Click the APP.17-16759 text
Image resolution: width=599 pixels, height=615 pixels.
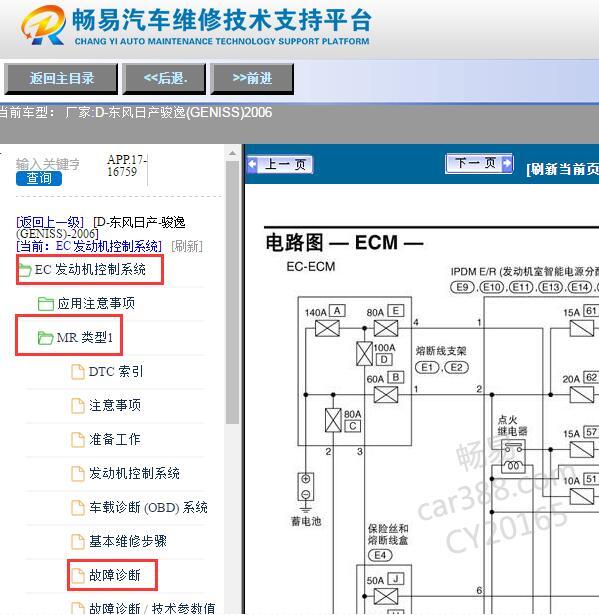pos(126,166)
